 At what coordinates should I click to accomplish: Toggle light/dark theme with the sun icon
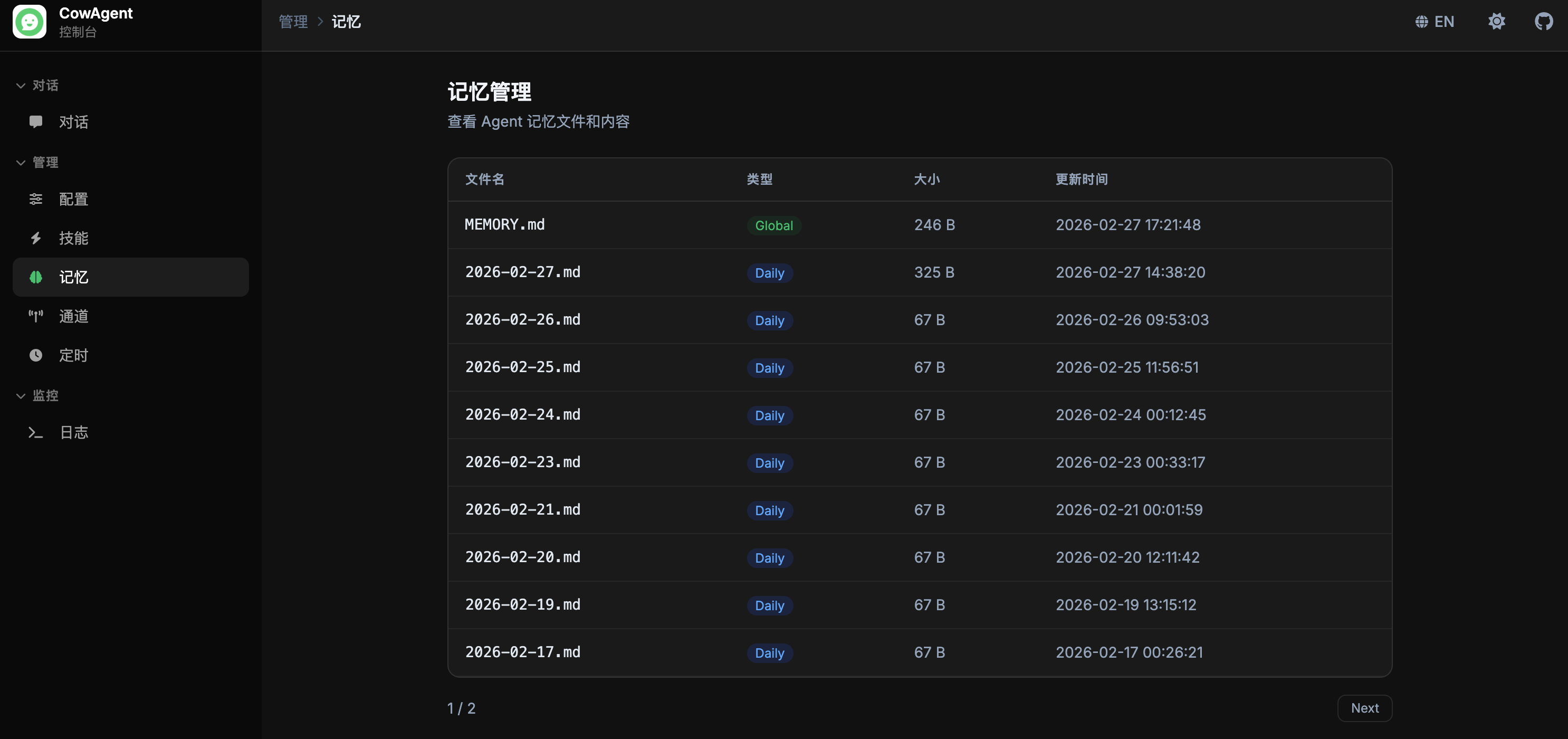tap(1496, 22)
